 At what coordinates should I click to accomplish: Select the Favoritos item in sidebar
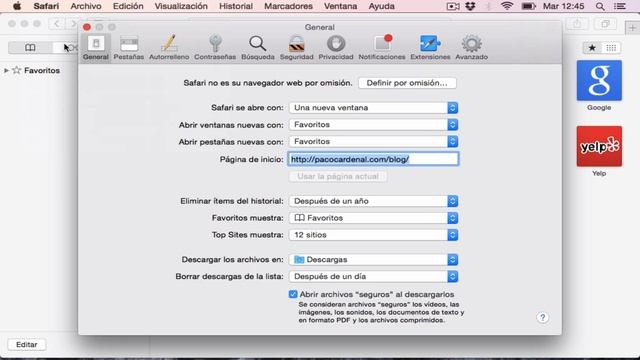point(42,71)
